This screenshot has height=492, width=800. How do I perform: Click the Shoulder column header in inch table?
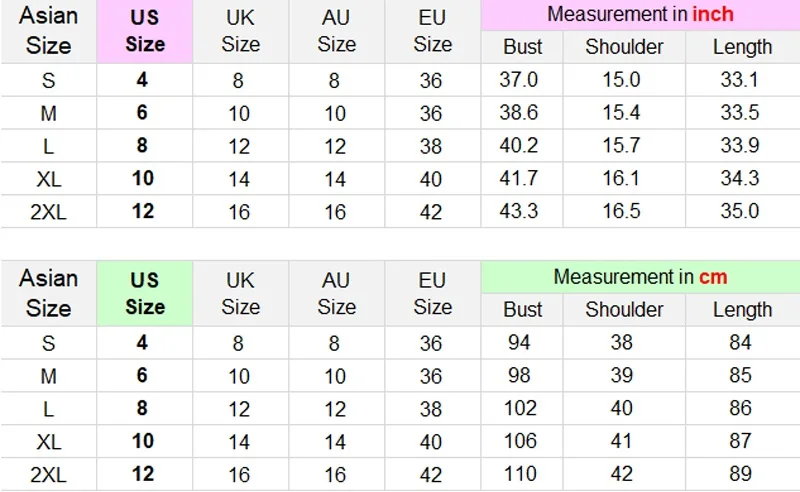624,46
